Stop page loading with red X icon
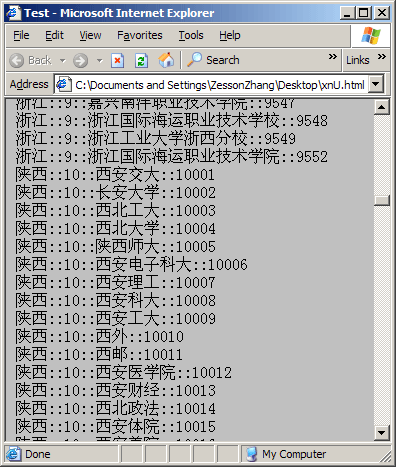The width and height of the screenshot is (396, 467). click(x=117, y=61)
